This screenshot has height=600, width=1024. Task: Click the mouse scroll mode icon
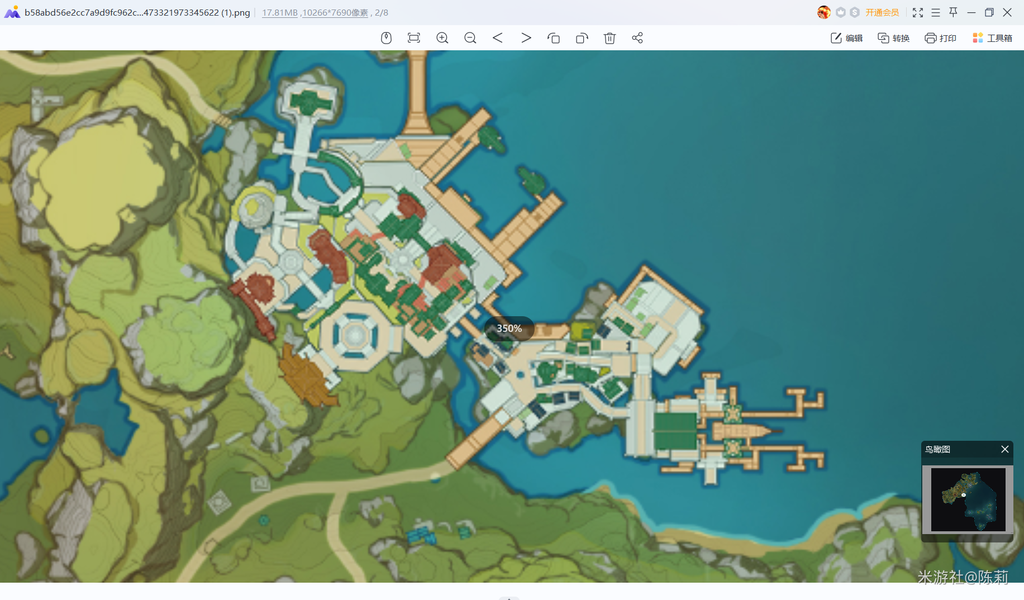[386, 38]
